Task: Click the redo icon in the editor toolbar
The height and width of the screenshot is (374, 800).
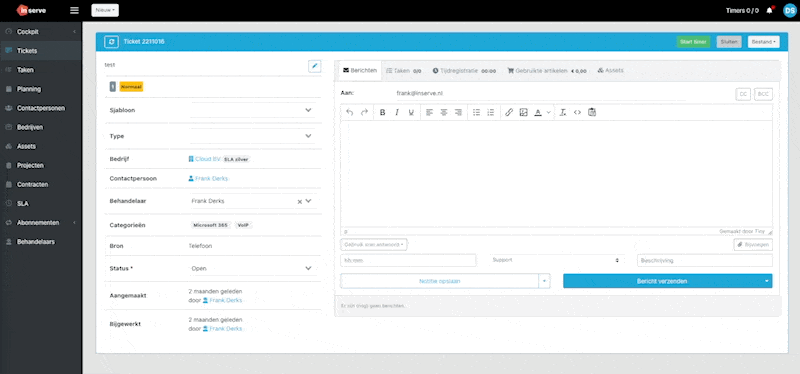Action: (x=364, y=112)
